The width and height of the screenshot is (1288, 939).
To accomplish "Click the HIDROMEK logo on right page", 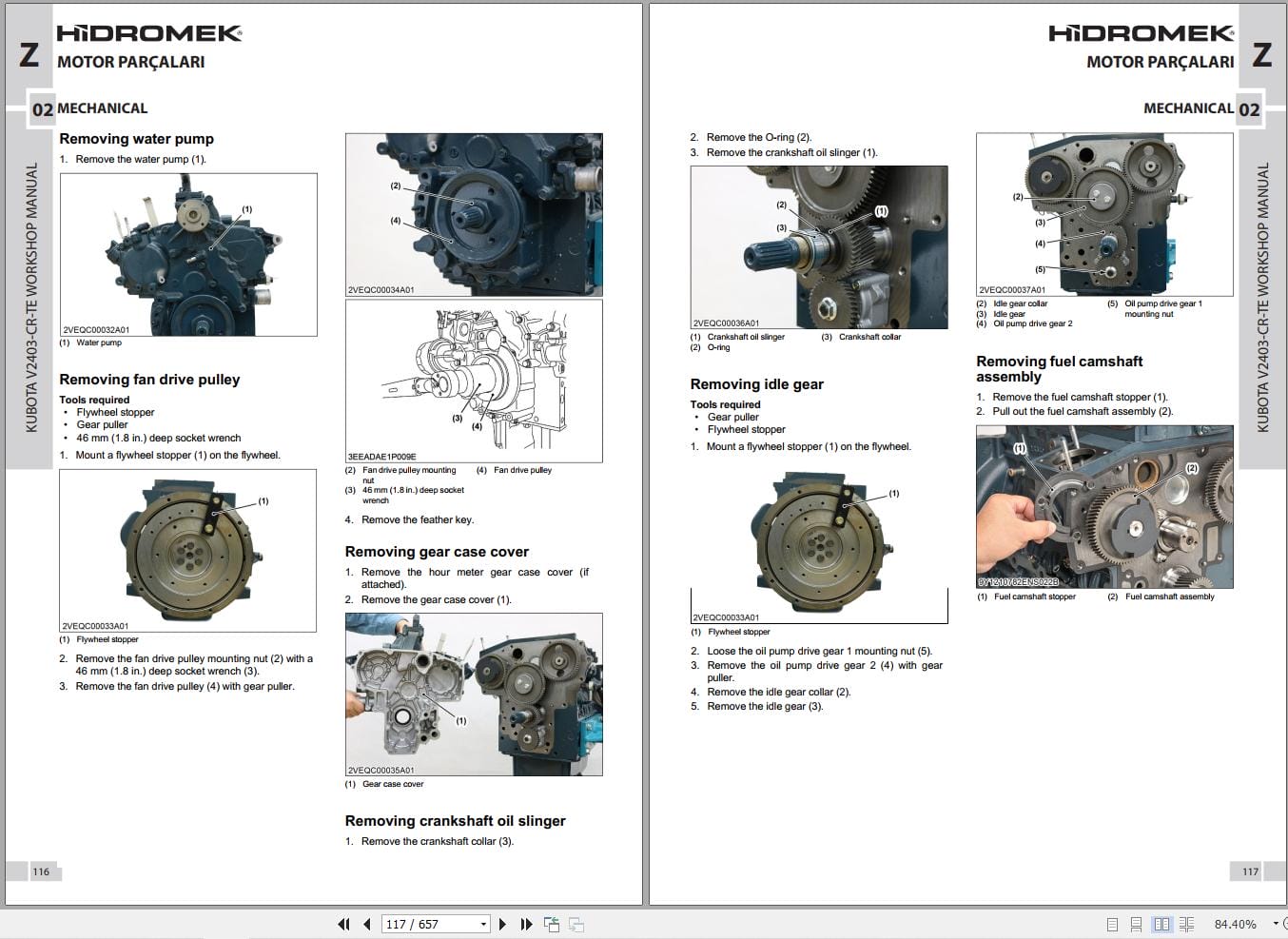I will pos(1142,33).
